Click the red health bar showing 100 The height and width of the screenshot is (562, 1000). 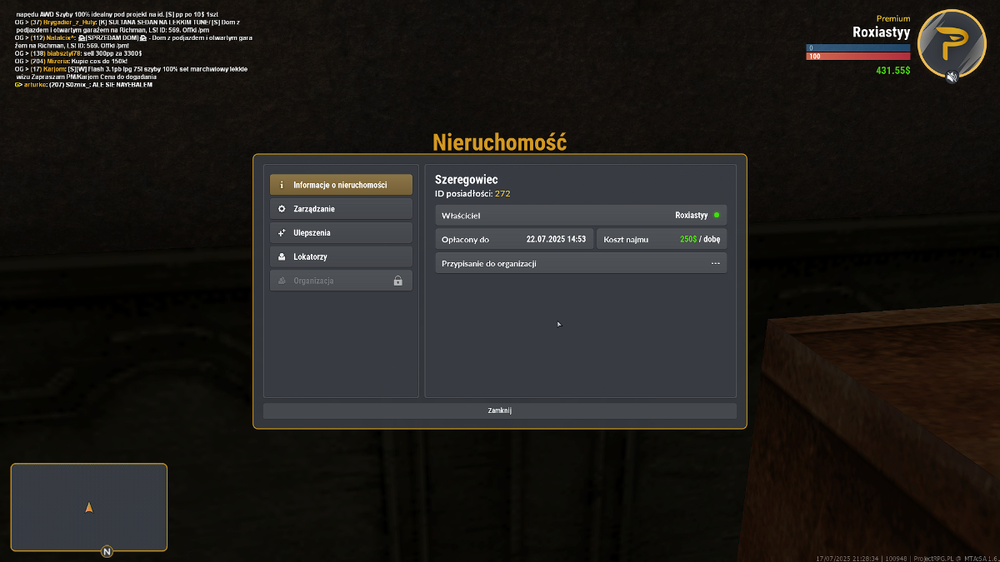tap(858, 56)
